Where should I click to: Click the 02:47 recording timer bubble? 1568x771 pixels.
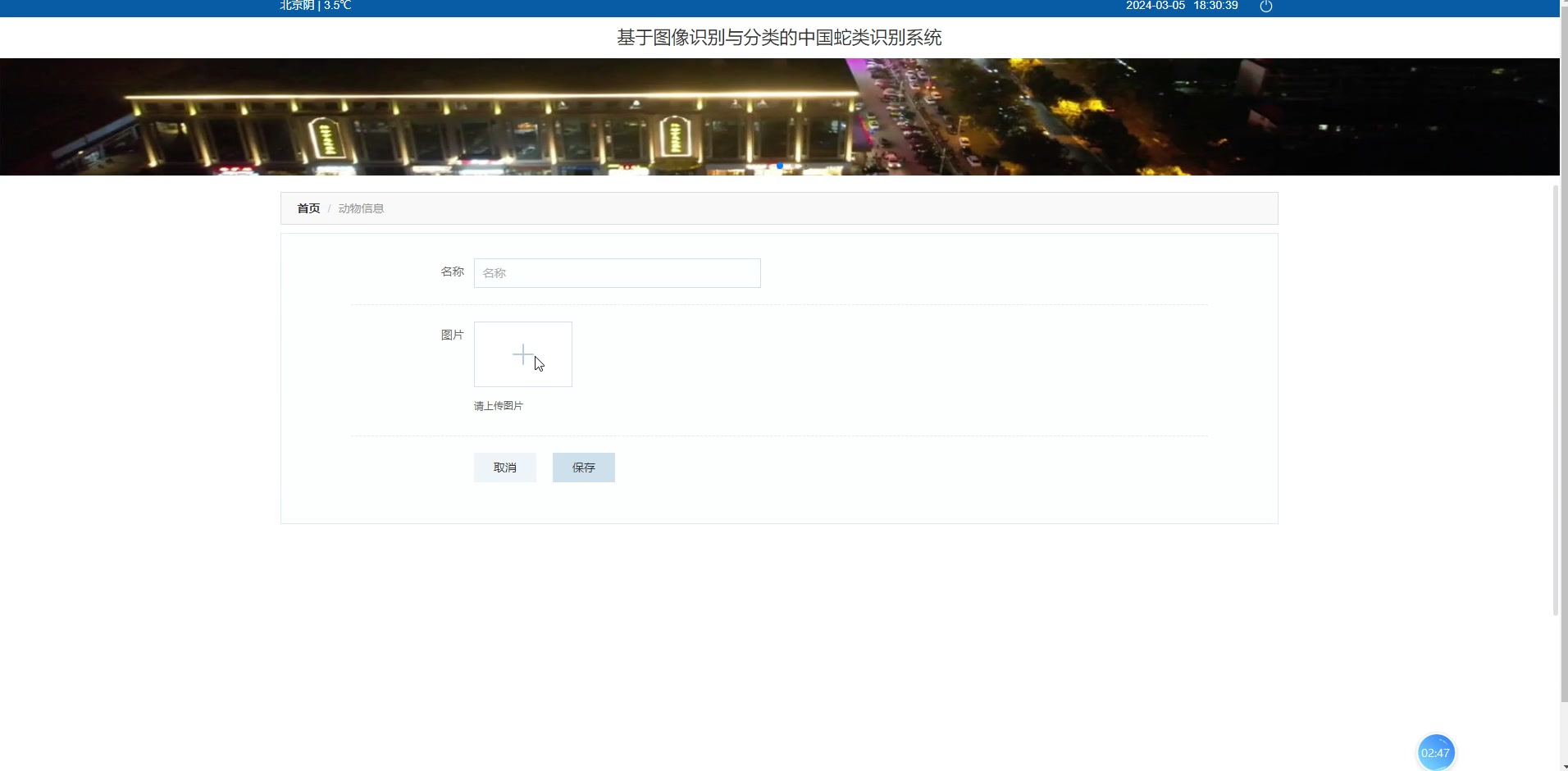[1435, 752]
